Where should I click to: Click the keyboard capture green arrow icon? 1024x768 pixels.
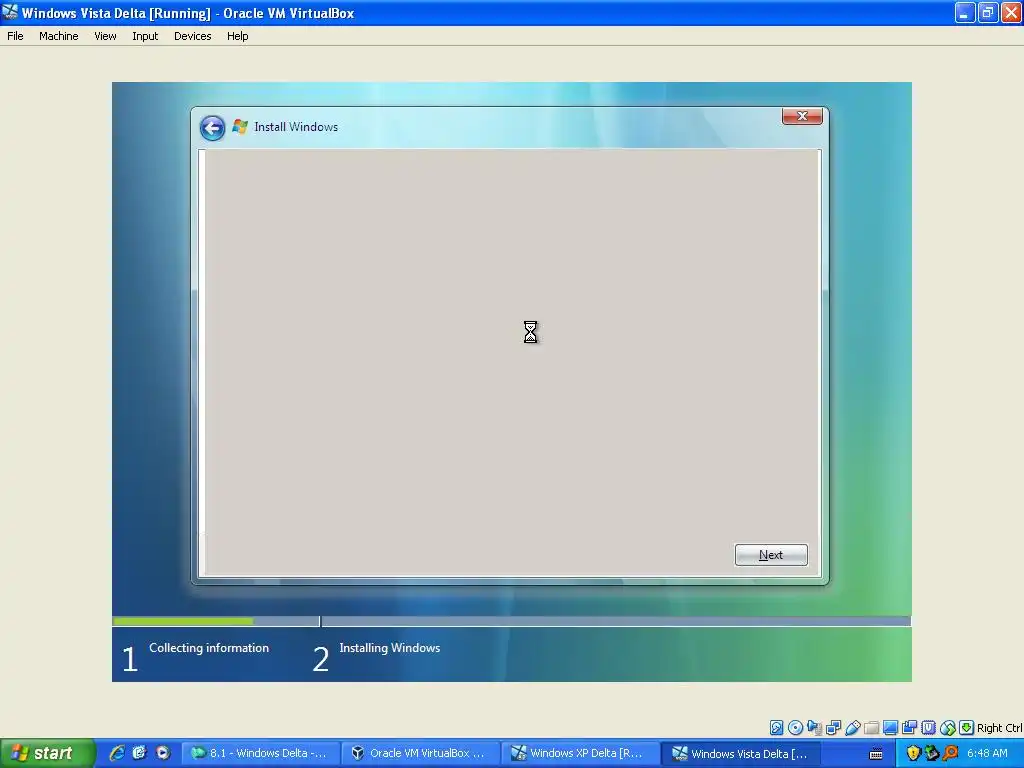(967, 728)
